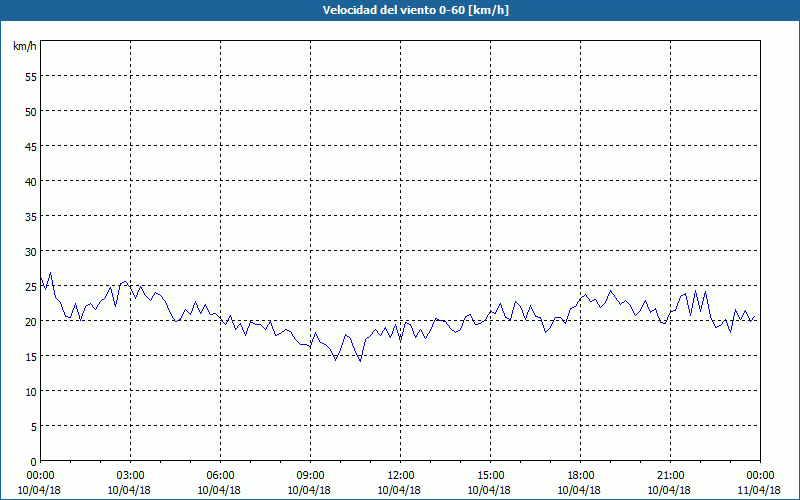The width and height of the screenshot is (800, 500).
Task: Click the 'km/h' axis unit label
Action: coord(24,46)
